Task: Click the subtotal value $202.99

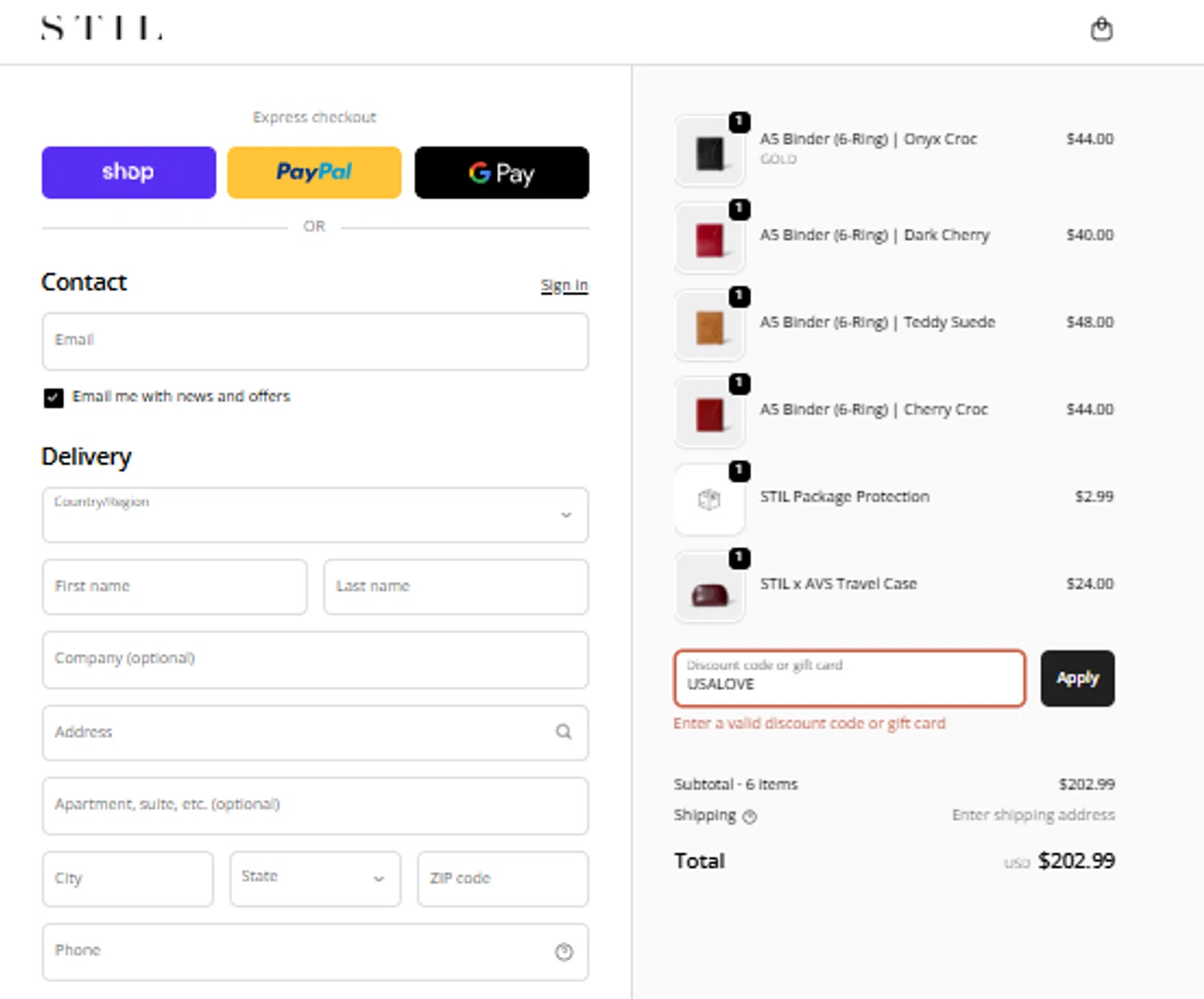Action: point(1086,784)
